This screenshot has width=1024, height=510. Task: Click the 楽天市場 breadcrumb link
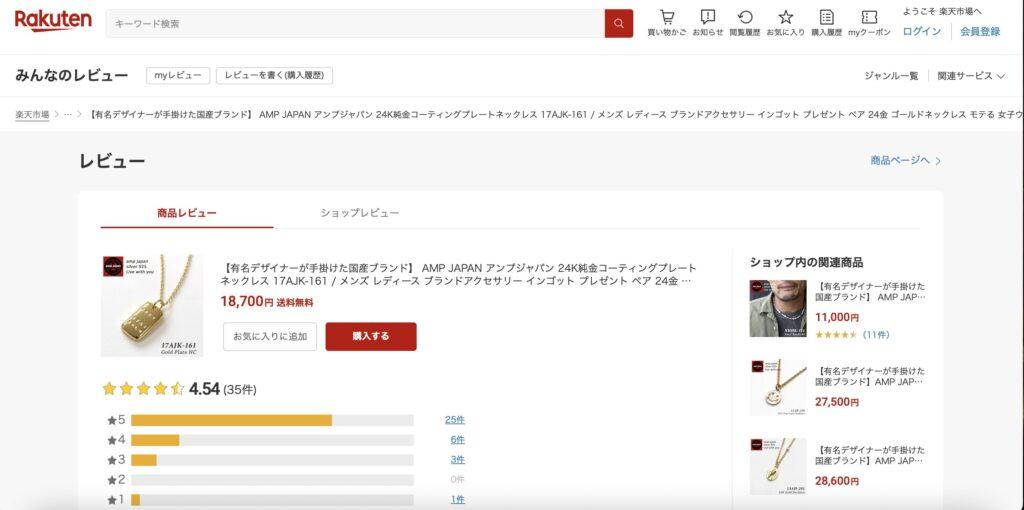click(x=33, y=114)
